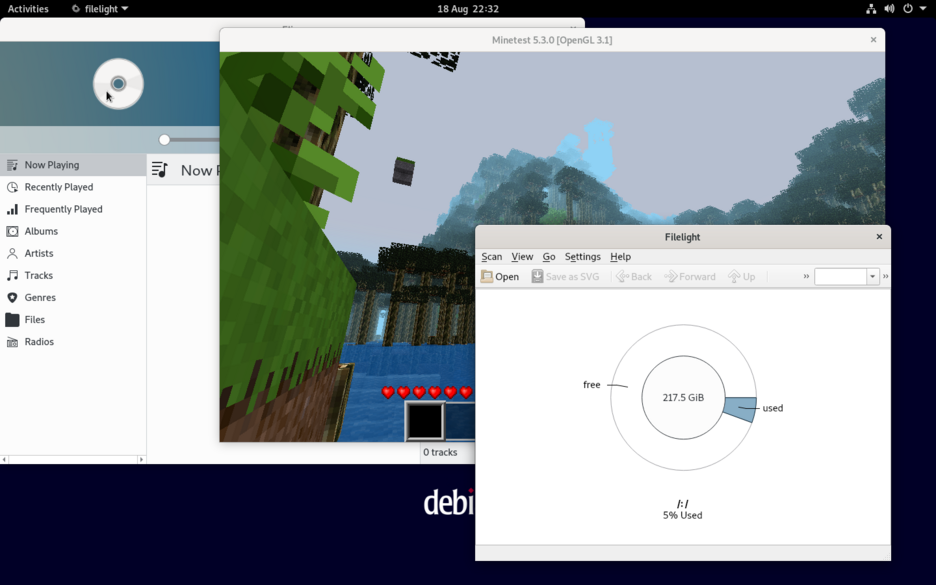Screen dimensions: 936x585
Task: Click the "/: /" path label below chart
Action: pyautogui.click(x=682, y=504)
